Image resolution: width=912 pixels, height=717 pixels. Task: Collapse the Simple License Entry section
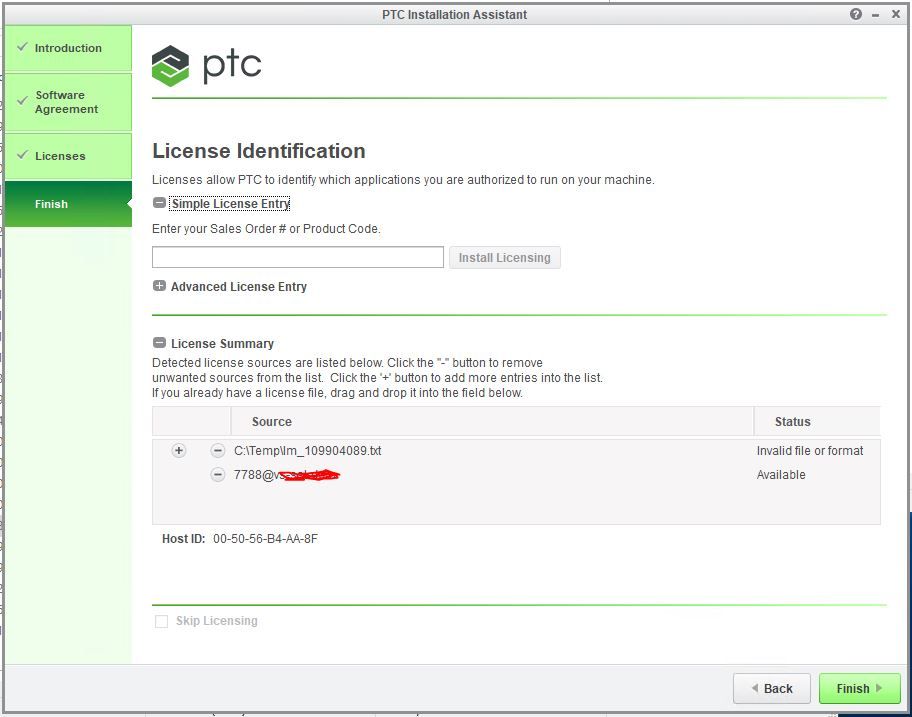click(159, 203)
